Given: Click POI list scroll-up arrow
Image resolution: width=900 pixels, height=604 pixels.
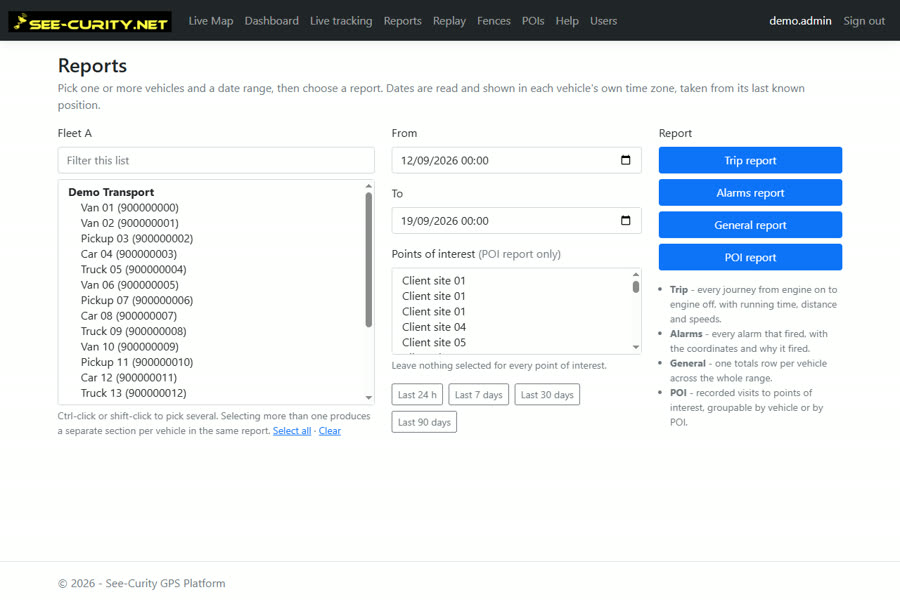Looking at the screenshot, I should (x=635, y=274).
